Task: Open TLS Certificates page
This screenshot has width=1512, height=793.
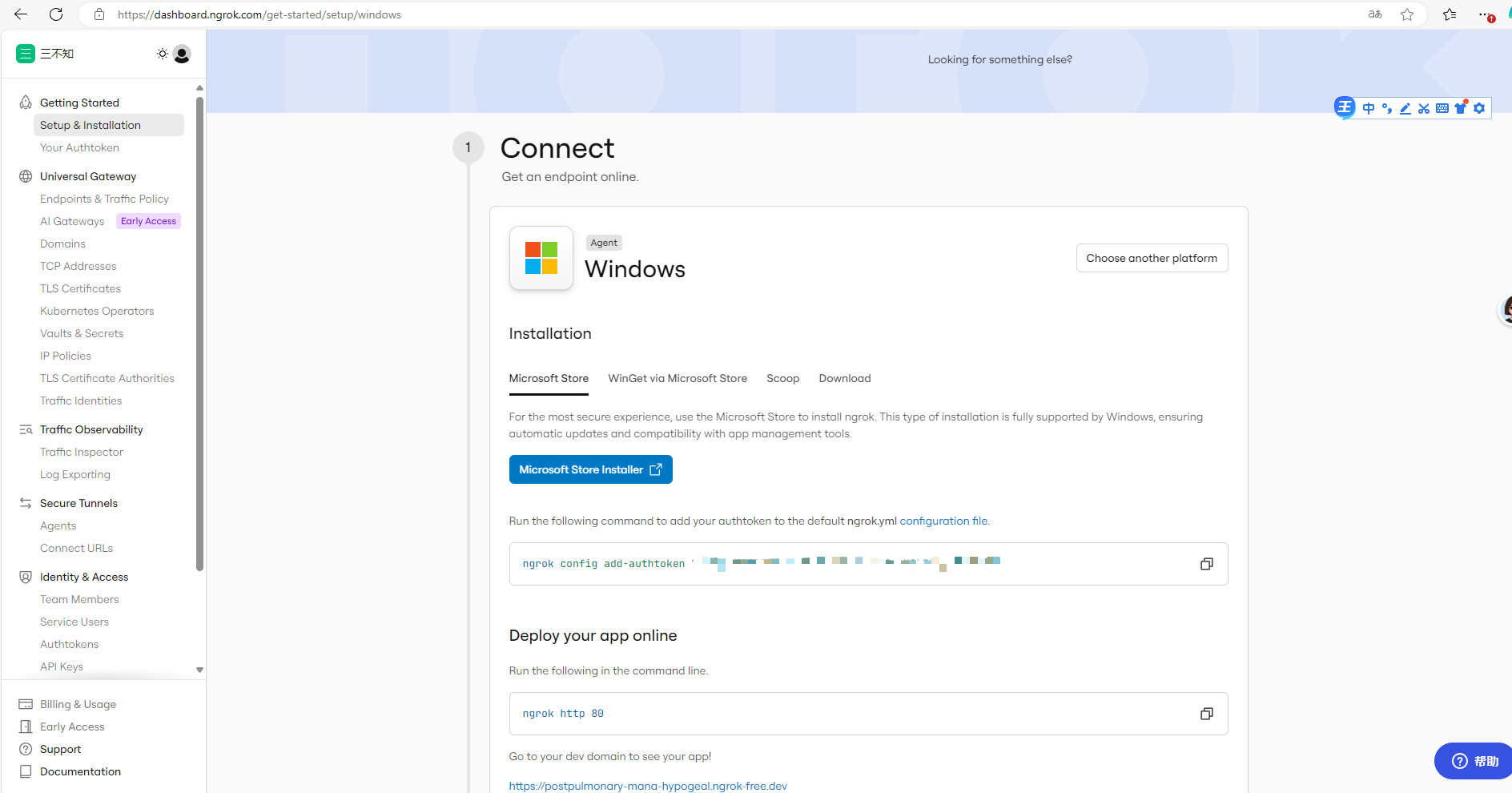Action: 80,288
